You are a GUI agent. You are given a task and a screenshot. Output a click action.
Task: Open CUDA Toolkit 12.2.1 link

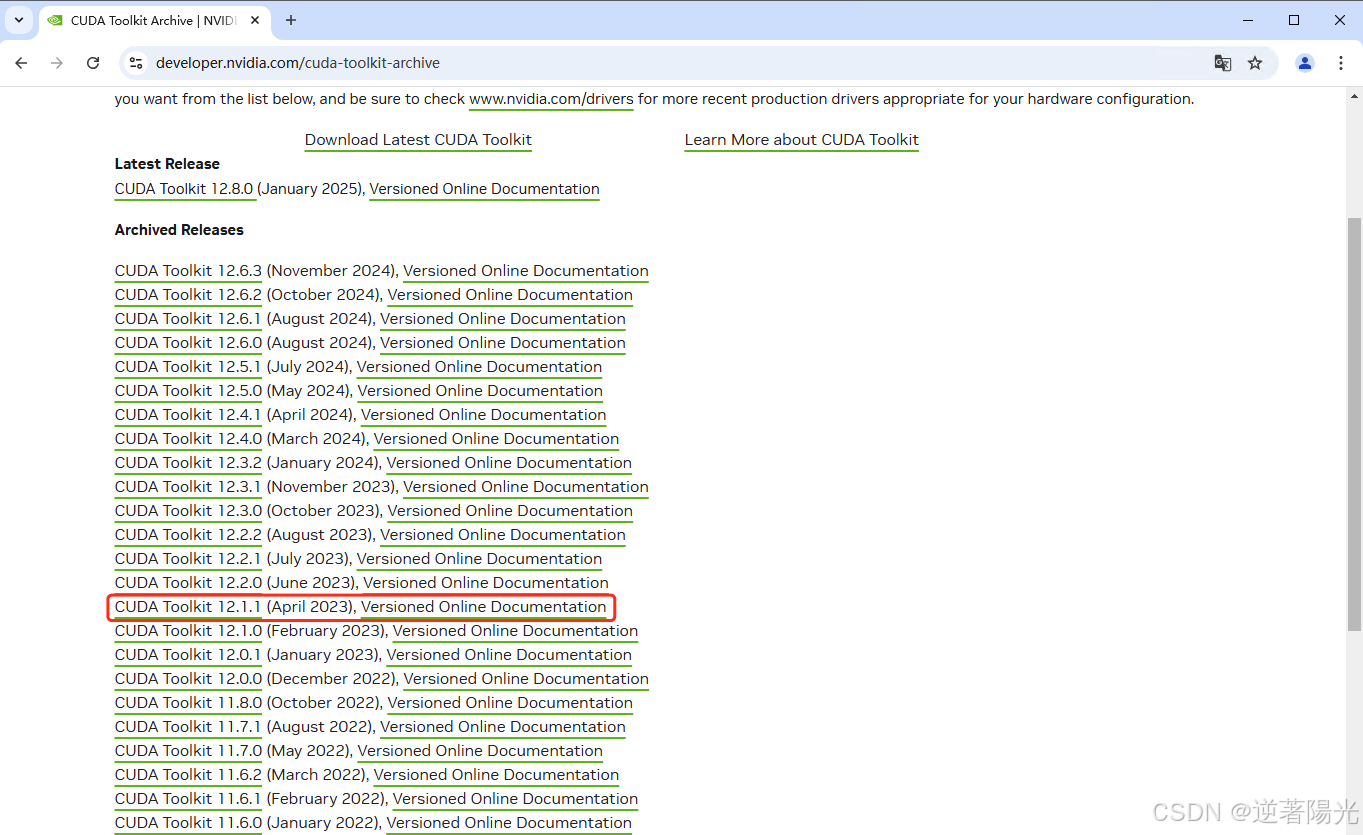(x=188, y=559)
